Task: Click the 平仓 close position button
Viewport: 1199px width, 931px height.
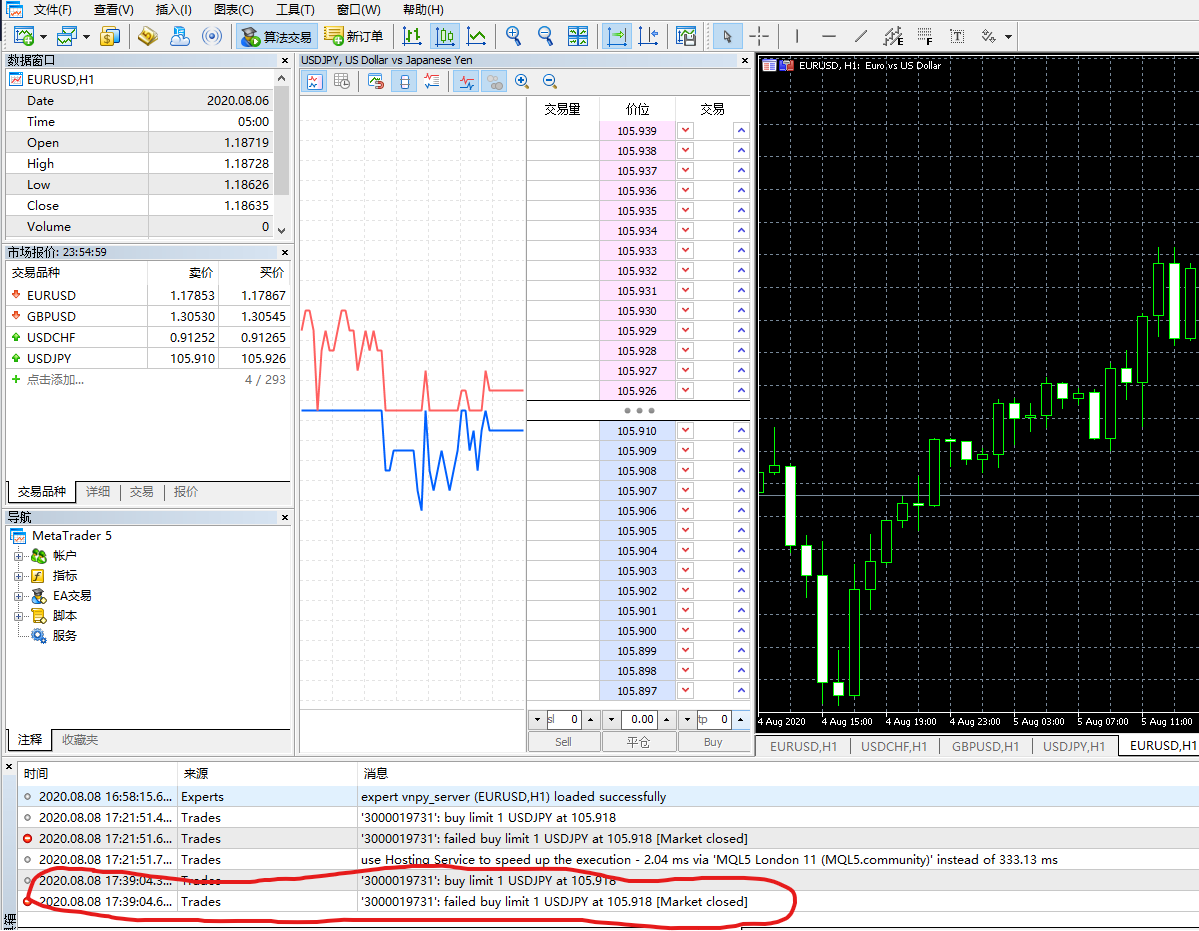Action: 638,742
